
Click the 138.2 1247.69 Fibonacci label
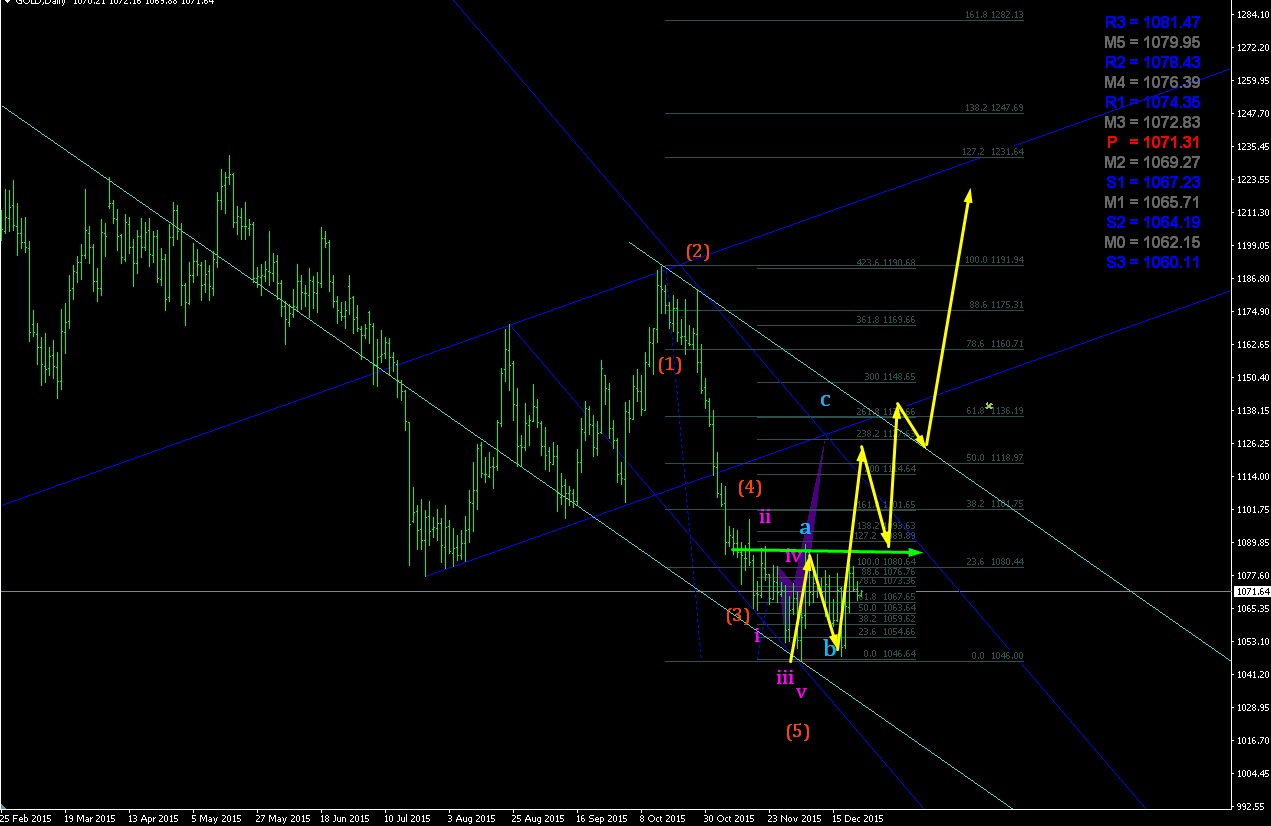tap(994, 107)
